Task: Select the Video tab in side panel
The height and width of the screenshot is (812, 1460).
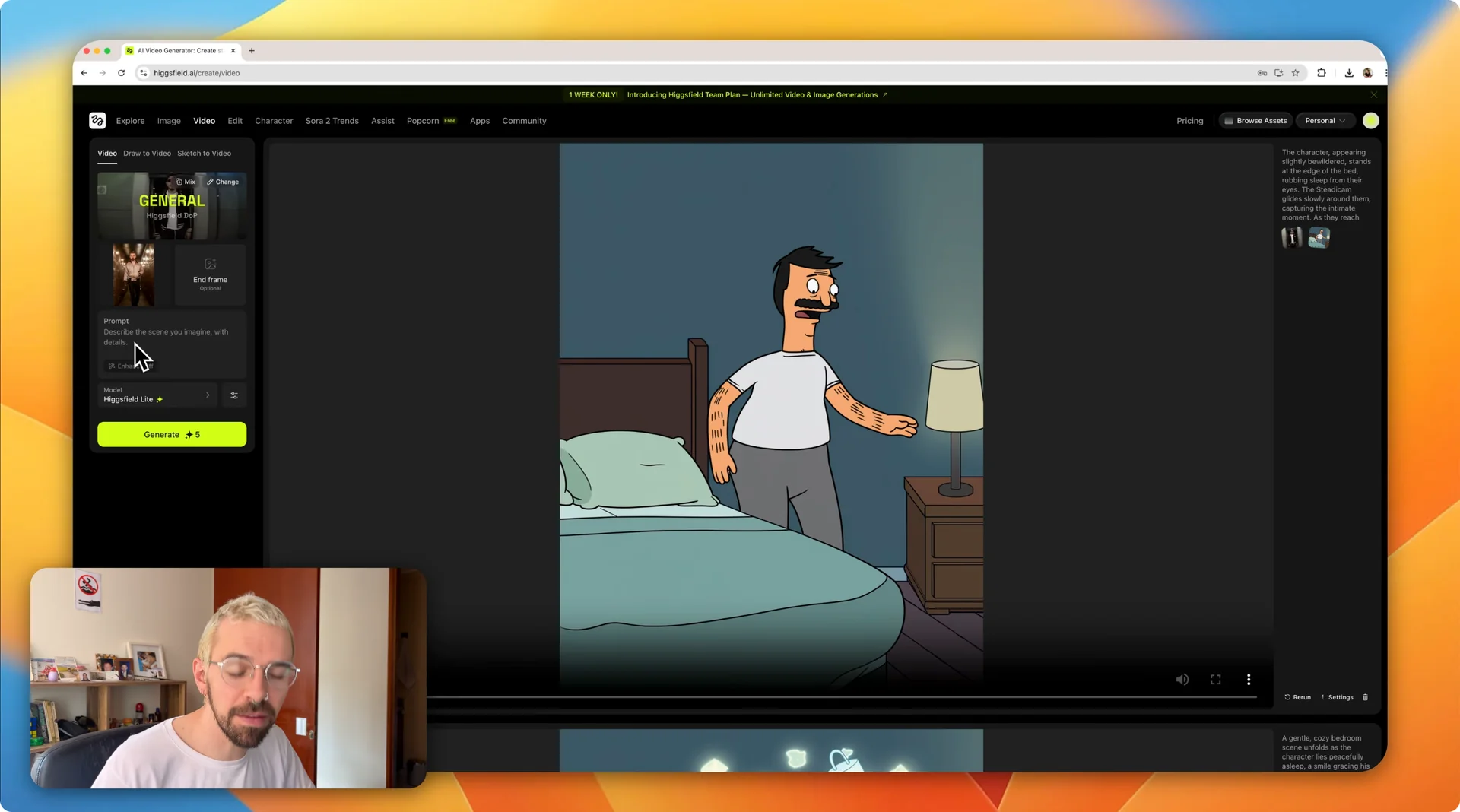Action: pyautogui.click(x=107, y=154)
